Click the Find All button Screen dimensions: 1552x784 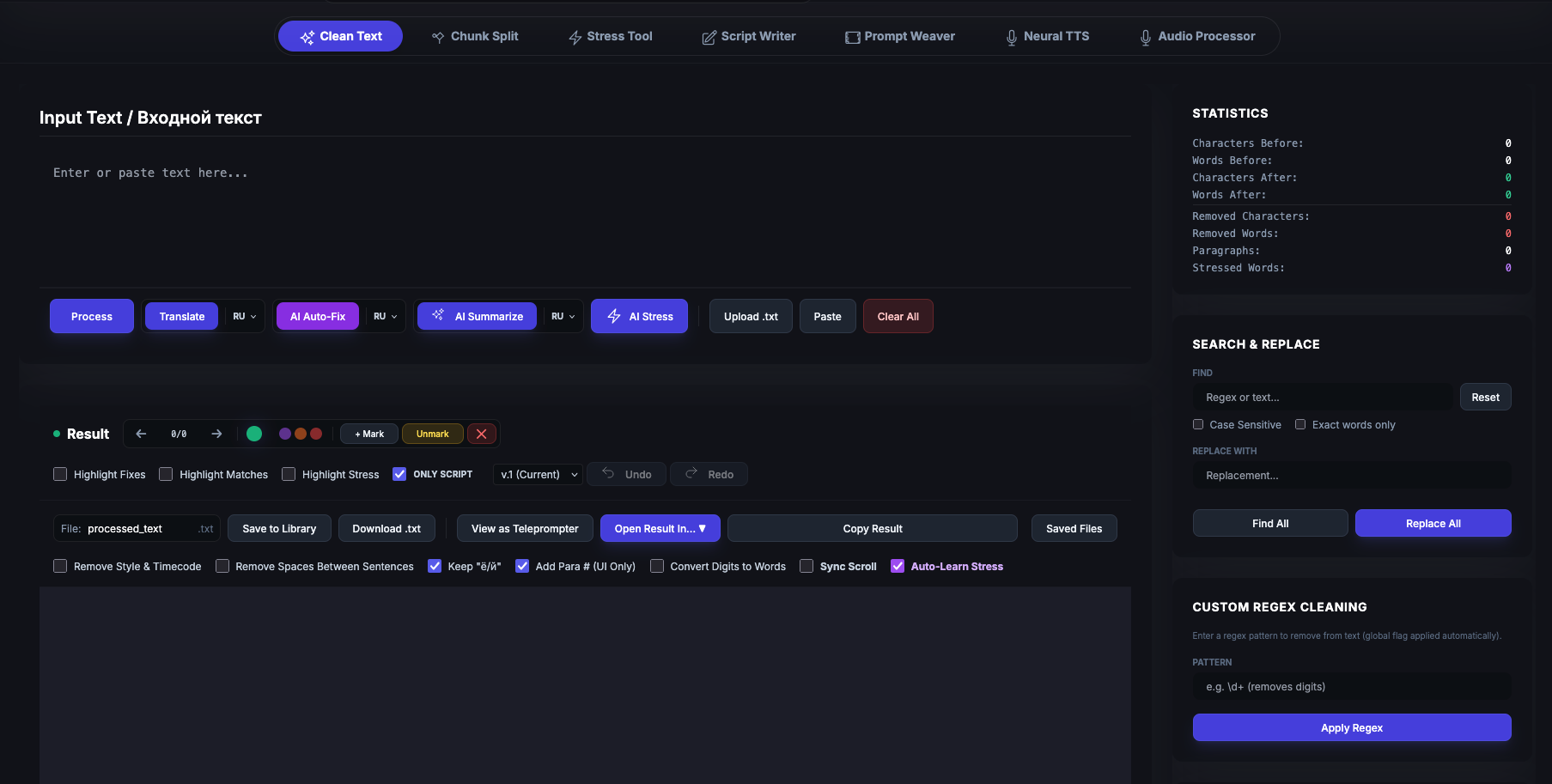(x=1270, y=523)
